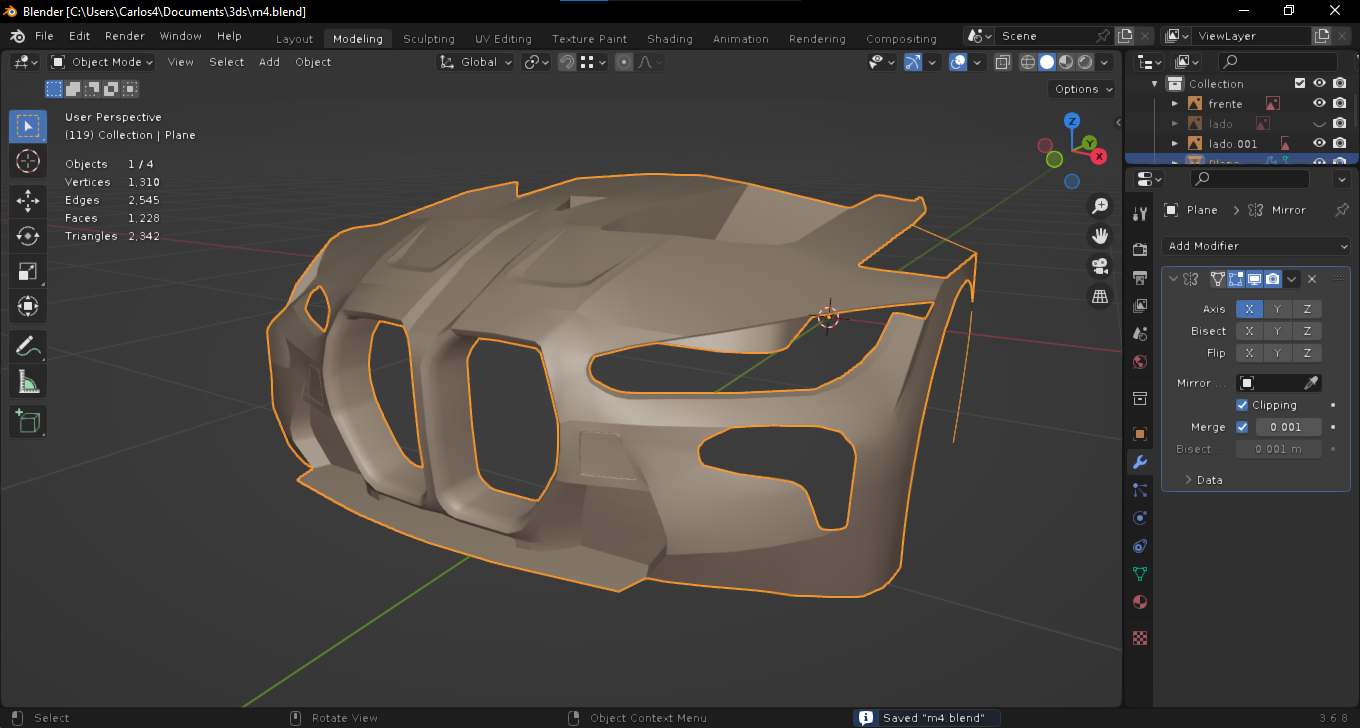This screenshot has height=728, width=1360.
Task: Hide the frente object in outliner
Action: [x=1319, y=103]
